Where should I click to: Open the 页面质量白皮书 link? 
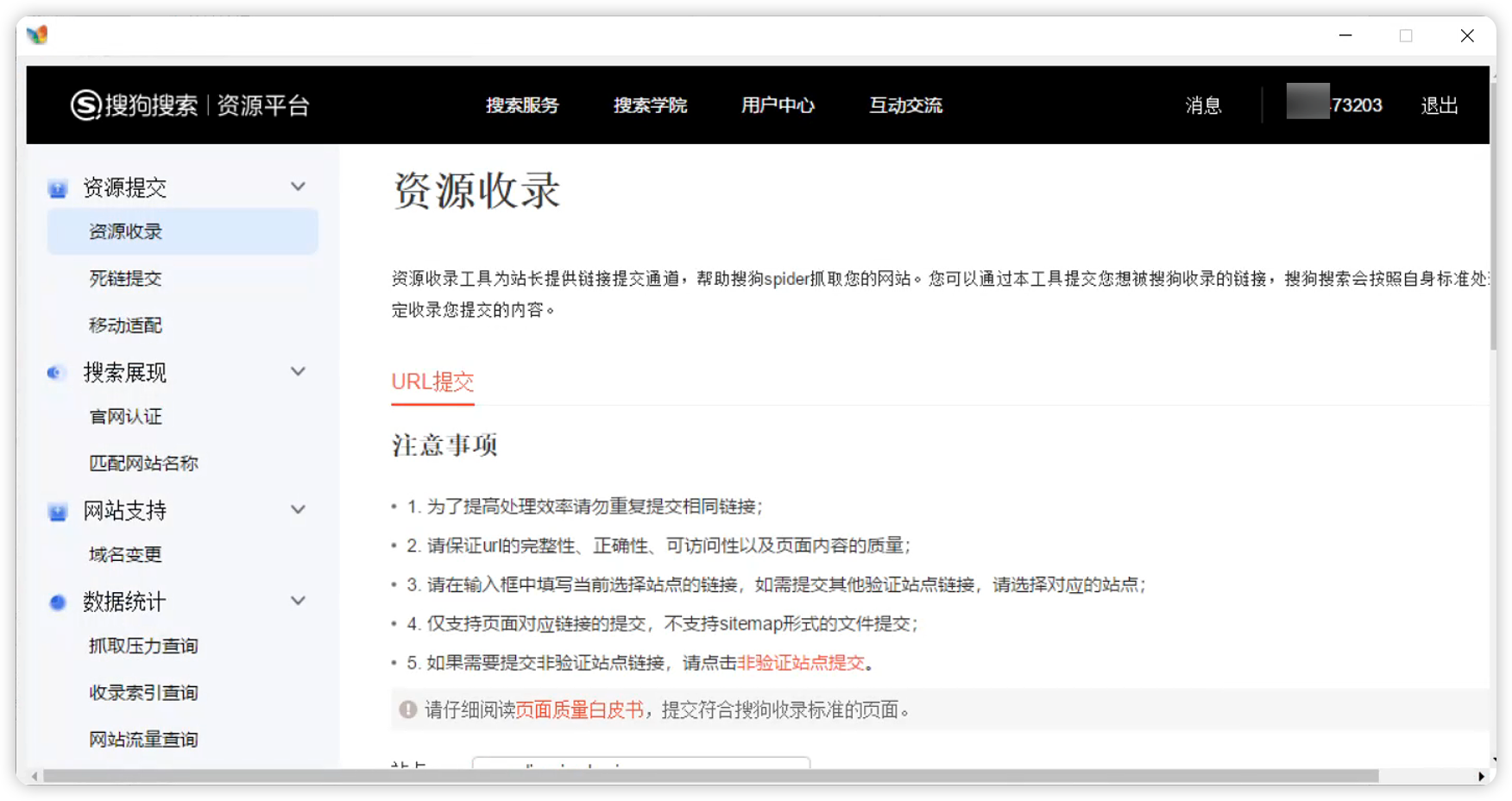click(x=580, y=710)
